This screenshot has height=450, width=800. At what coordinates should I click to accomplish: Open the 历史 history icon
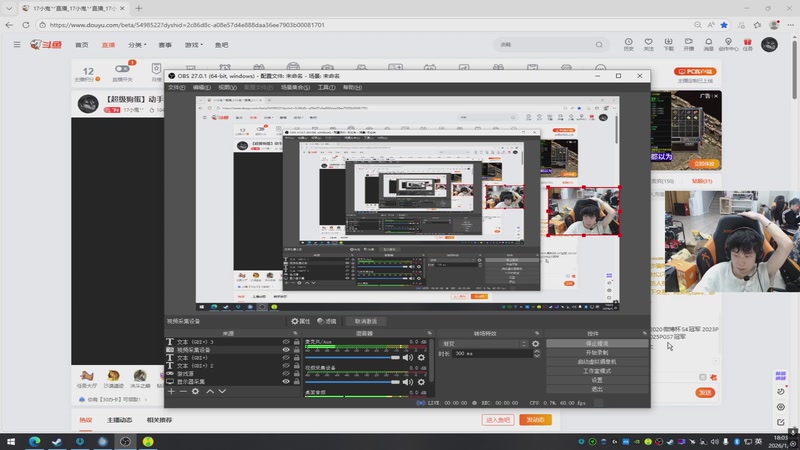pyautogui.click(x=629, y=44)
